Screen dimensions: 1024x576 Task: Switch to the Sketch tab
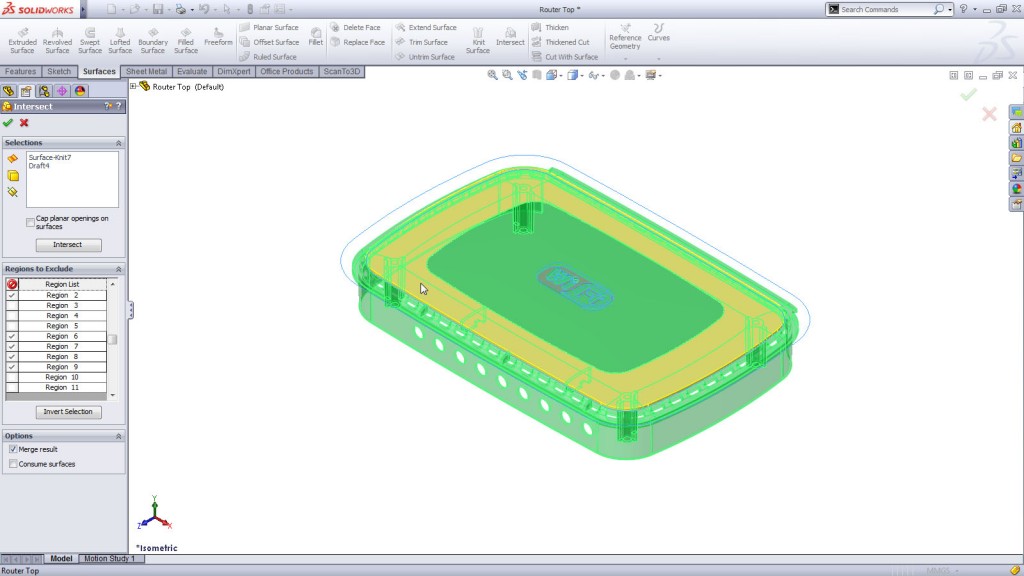[59, 71]
